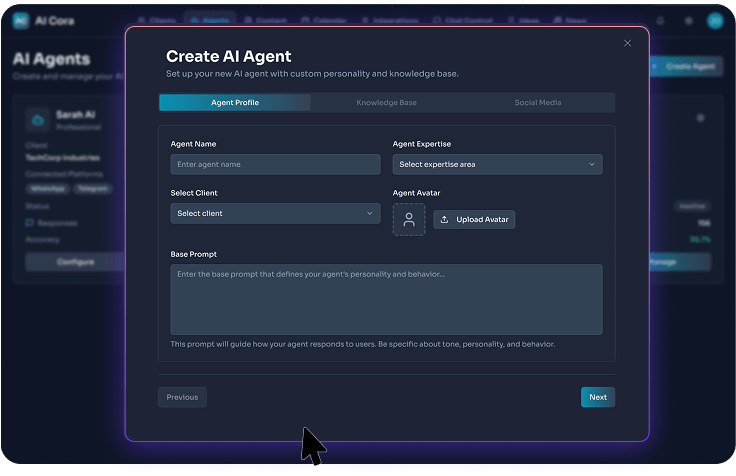Open the notification bell in the header
Screen dimensions: 736x476
660,21
